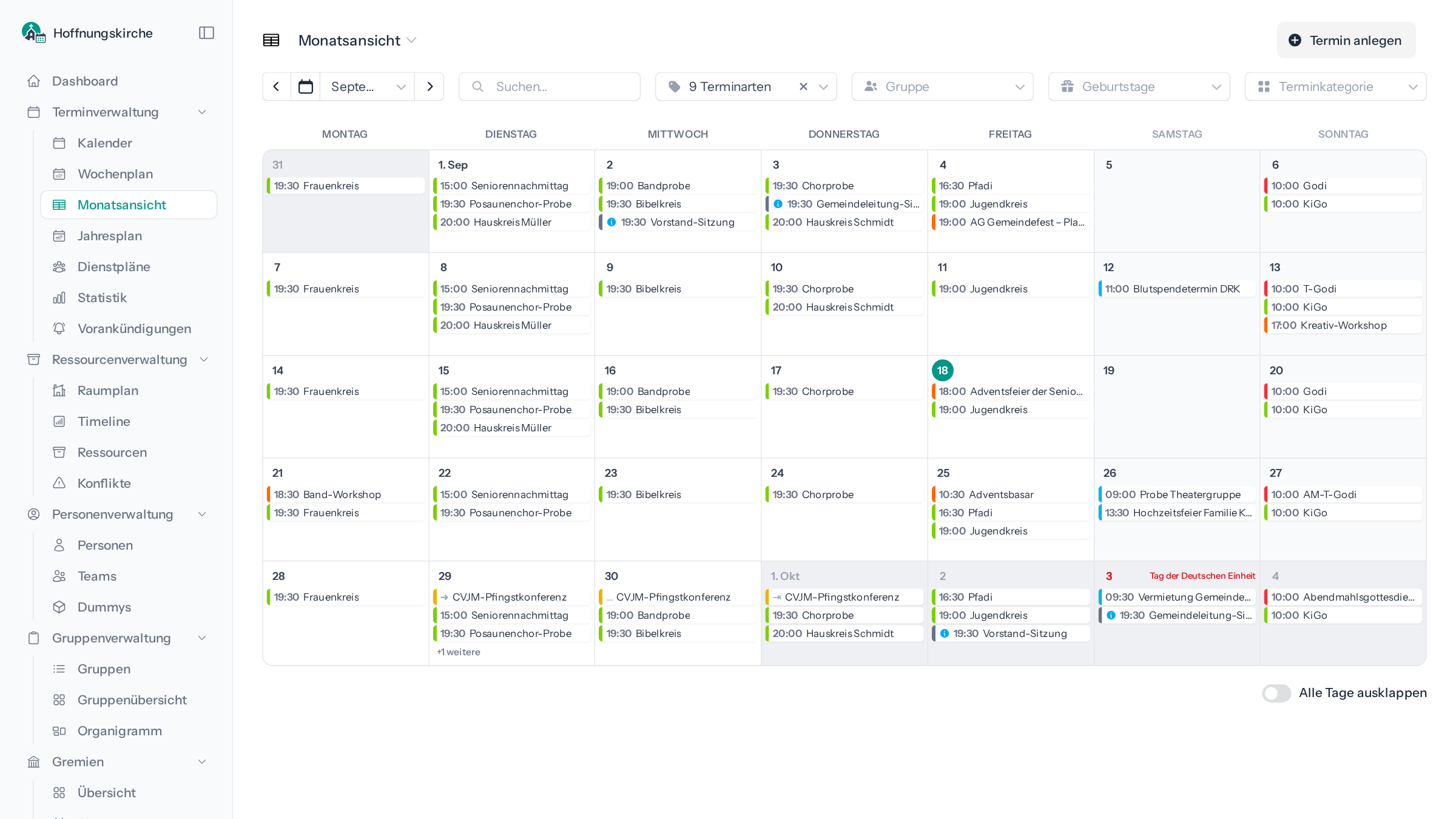Click the Konflikte warning triangle icon
This screenshot has height=819, width=1456.
59,484
